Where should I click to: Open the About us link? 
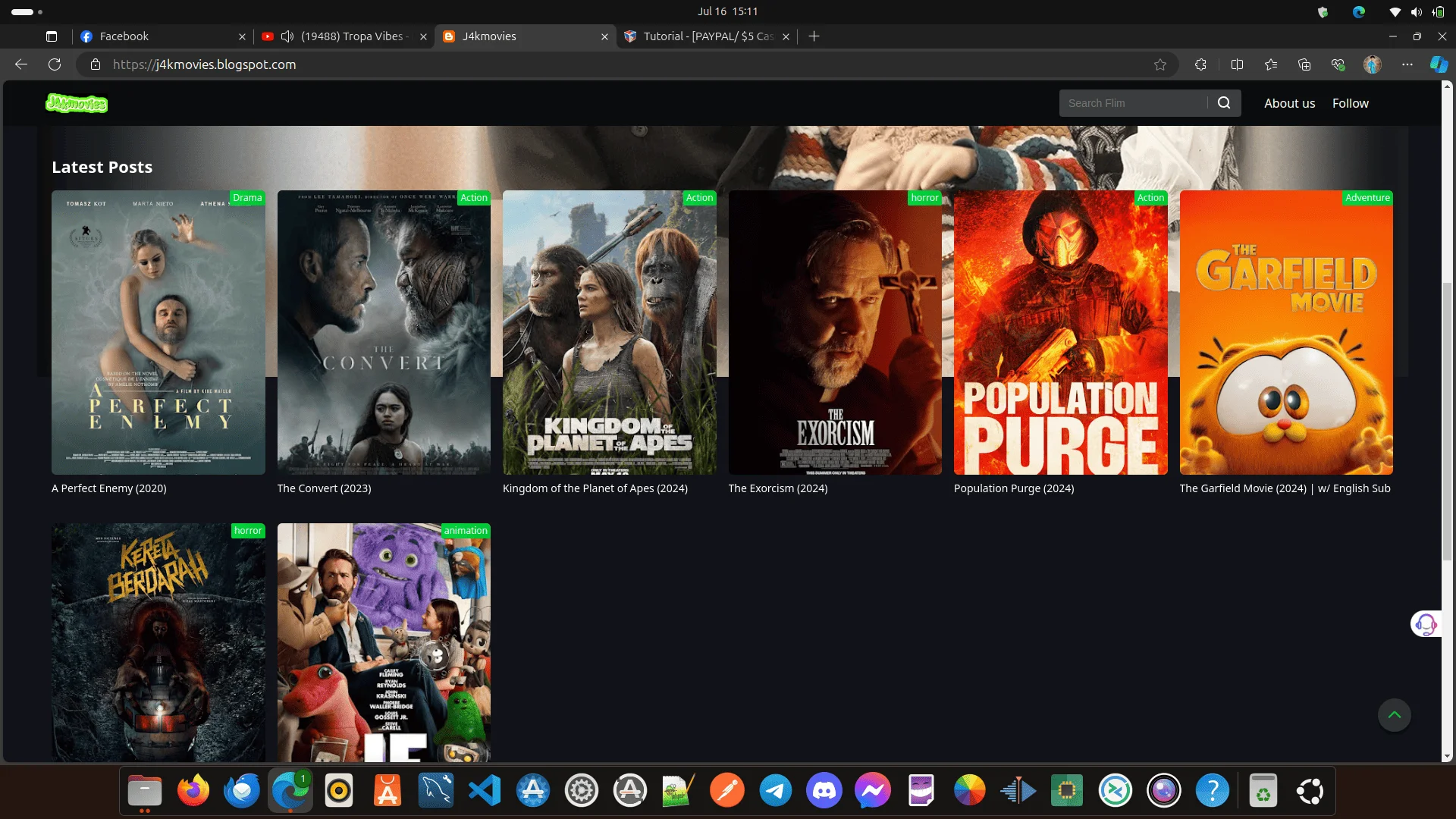[x=1289, y=103]
